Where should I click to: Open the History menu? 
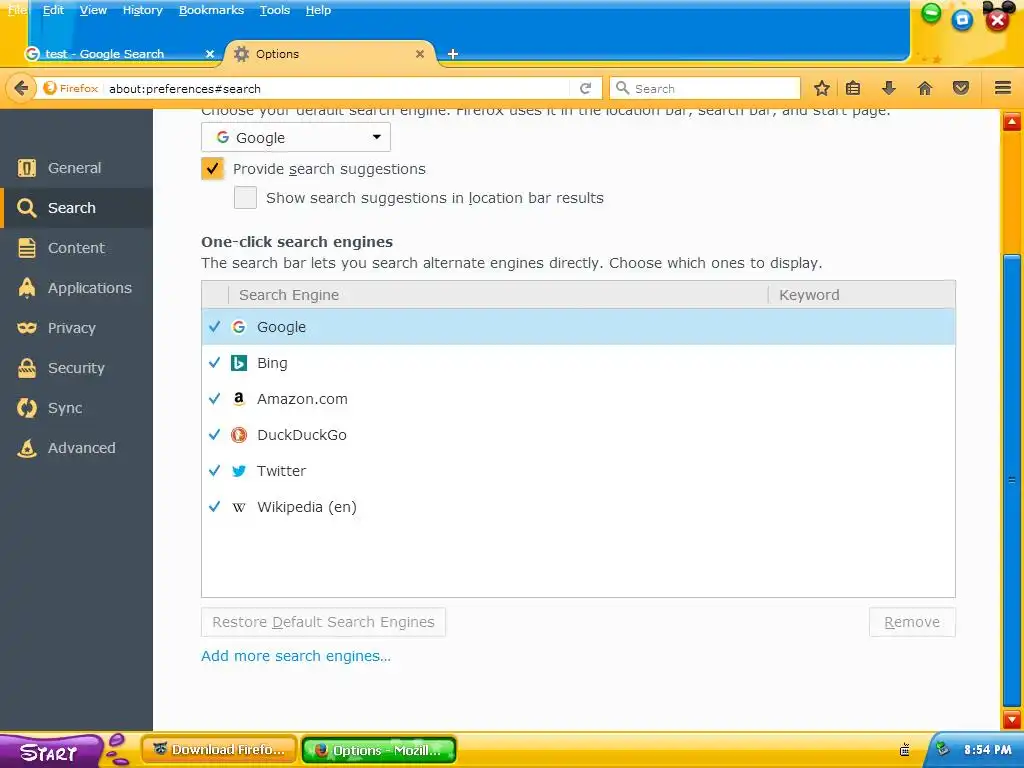pos(142,10)
